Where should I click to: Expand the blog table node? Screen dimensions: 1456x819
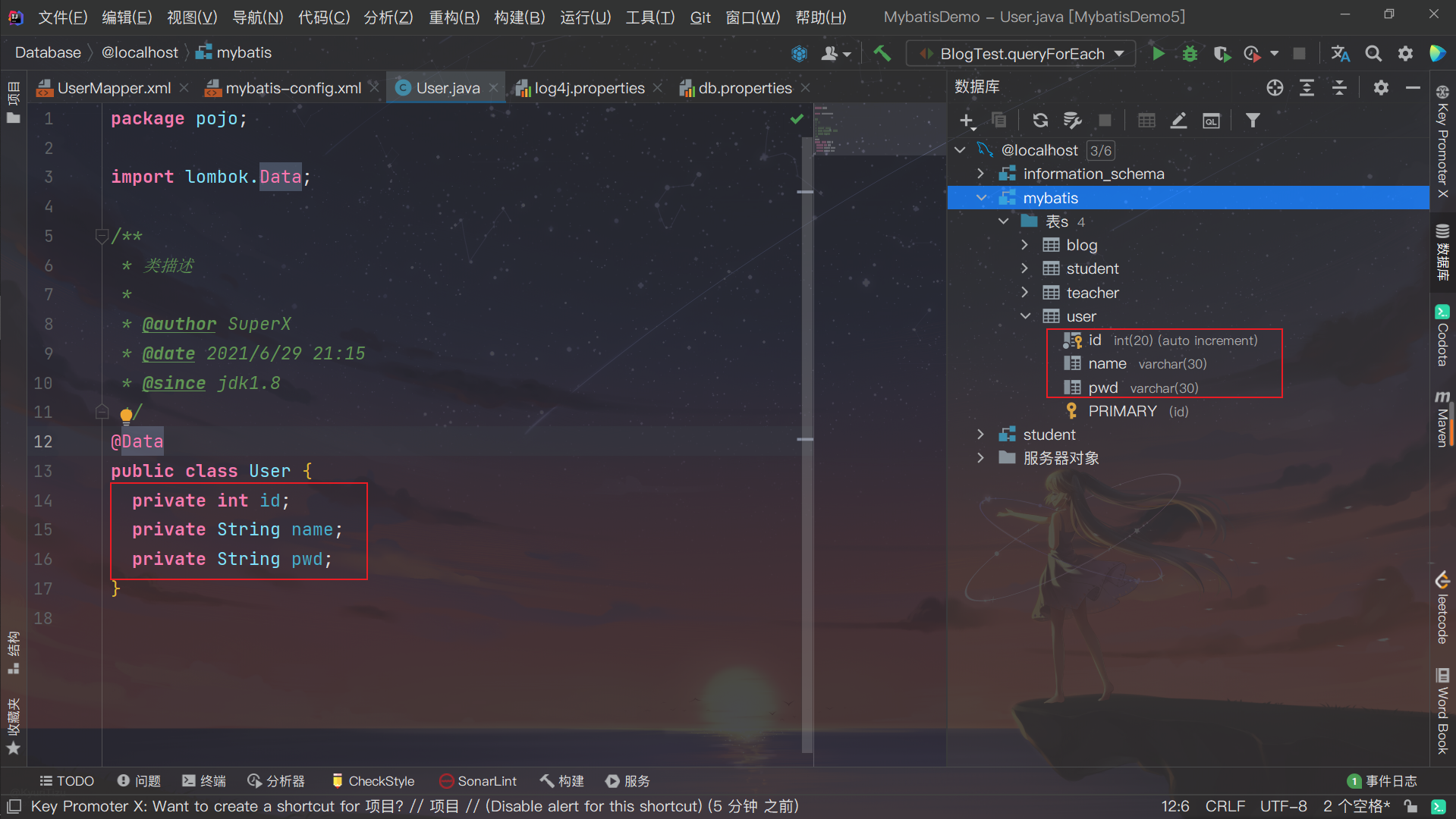[x=1024, y=245]
